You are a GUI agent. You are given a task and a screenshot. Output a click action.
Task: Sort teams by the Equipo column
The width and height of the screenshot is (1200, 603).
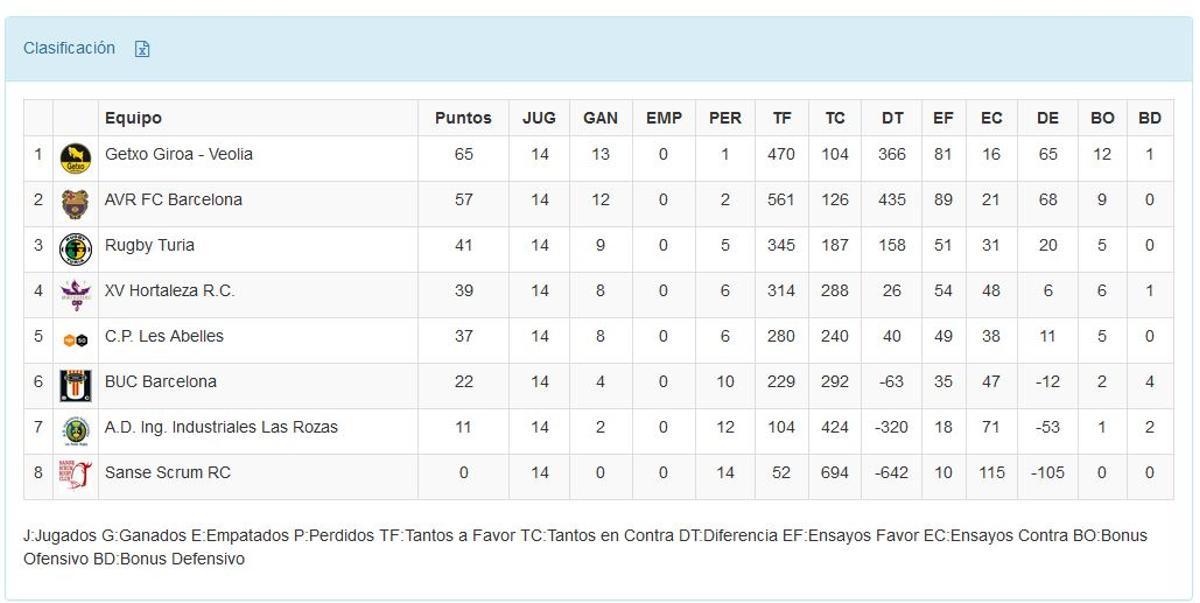(x=131, y=117)
